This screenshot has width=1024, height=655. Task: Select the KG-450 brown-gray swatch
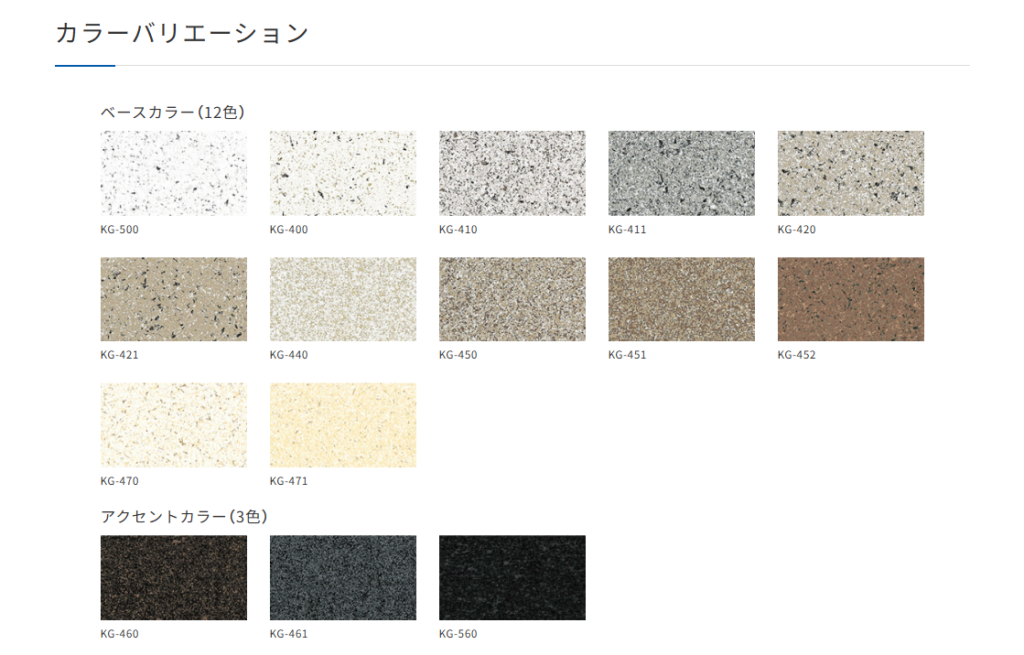[512, 299]
